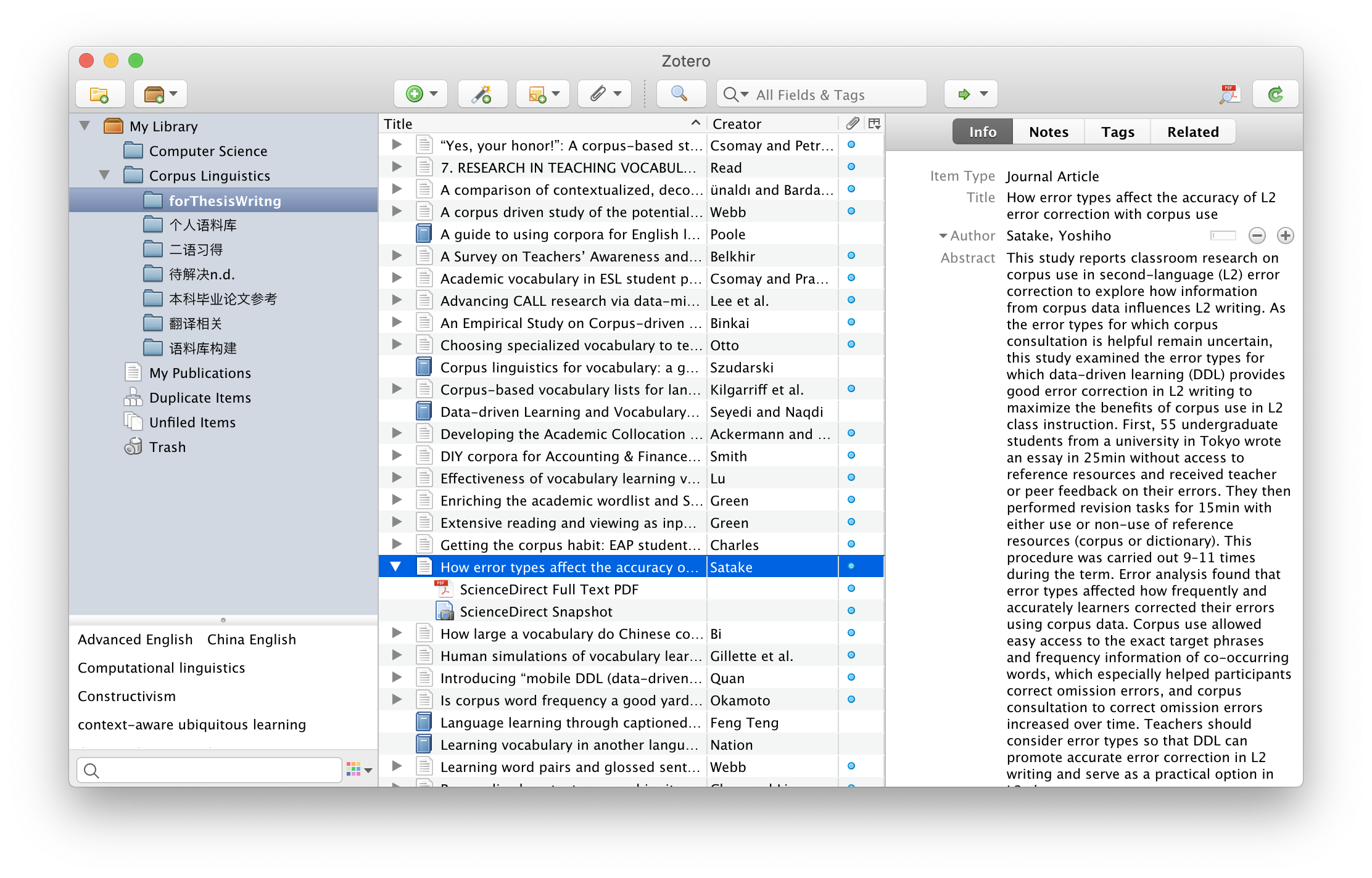Open Advanced Search magnifier icon

pyautogui.click(x=679, y=94)
